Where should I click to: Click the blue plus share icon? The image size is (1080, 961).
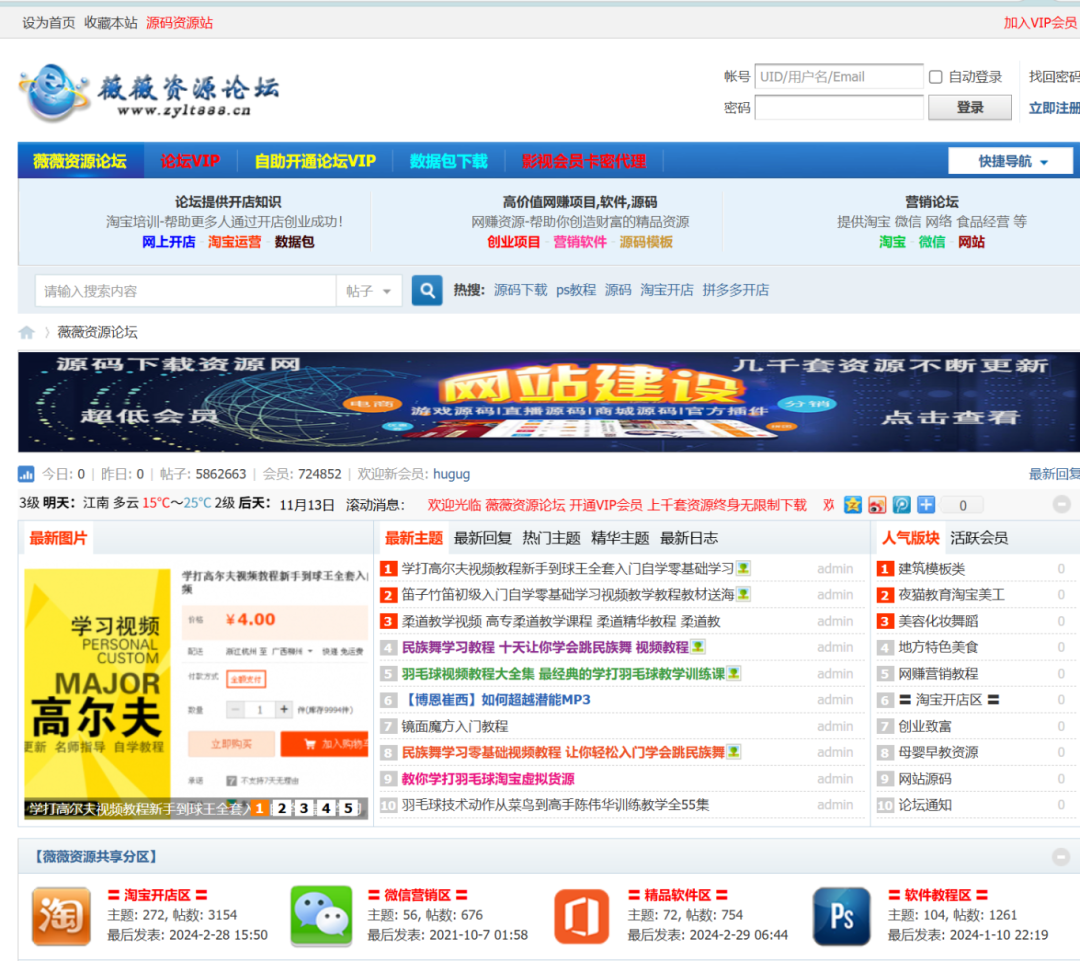926,505
